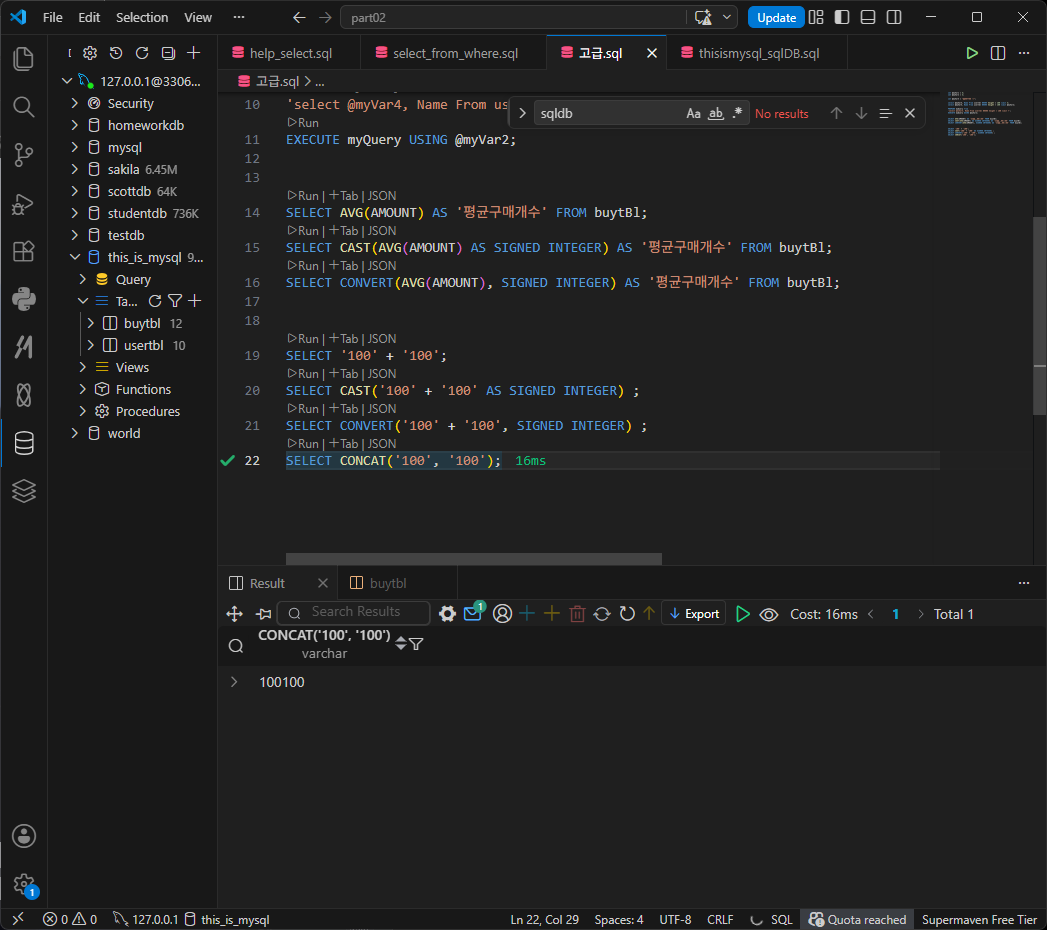1047x930 pixels.
Task: Toggle the eye icon in results toolbar
Action: 769,614
